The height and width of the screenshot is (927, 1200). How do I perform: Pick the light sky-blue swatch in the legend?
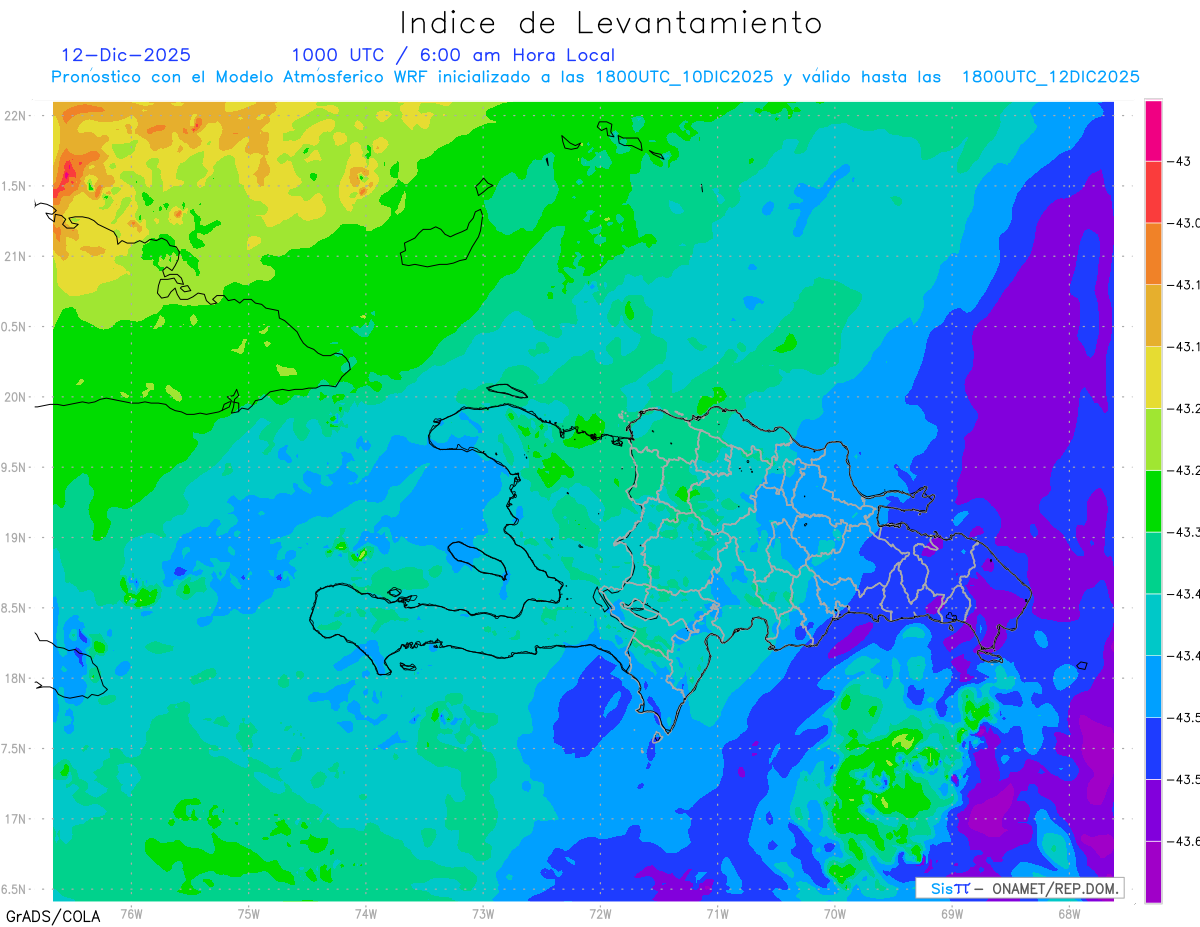(1153, 686)
